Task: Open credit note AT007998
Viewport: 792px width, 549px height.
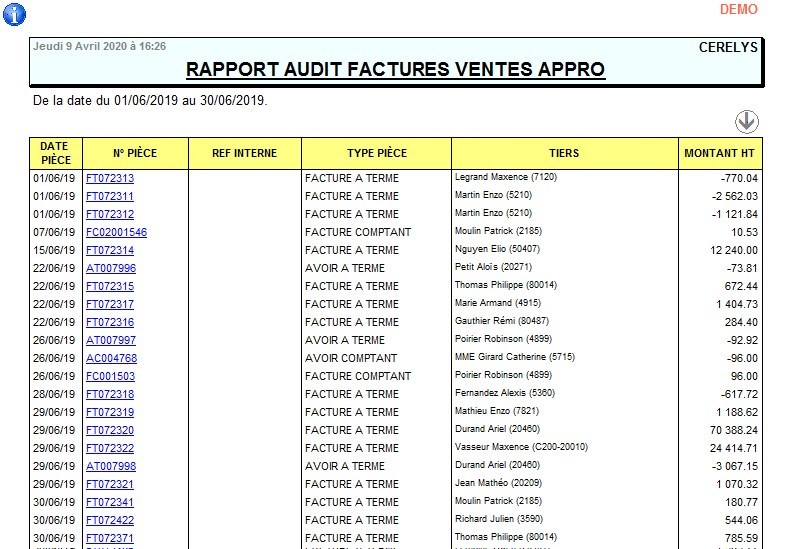Action: pyautogui.click(x=111, y=466)
